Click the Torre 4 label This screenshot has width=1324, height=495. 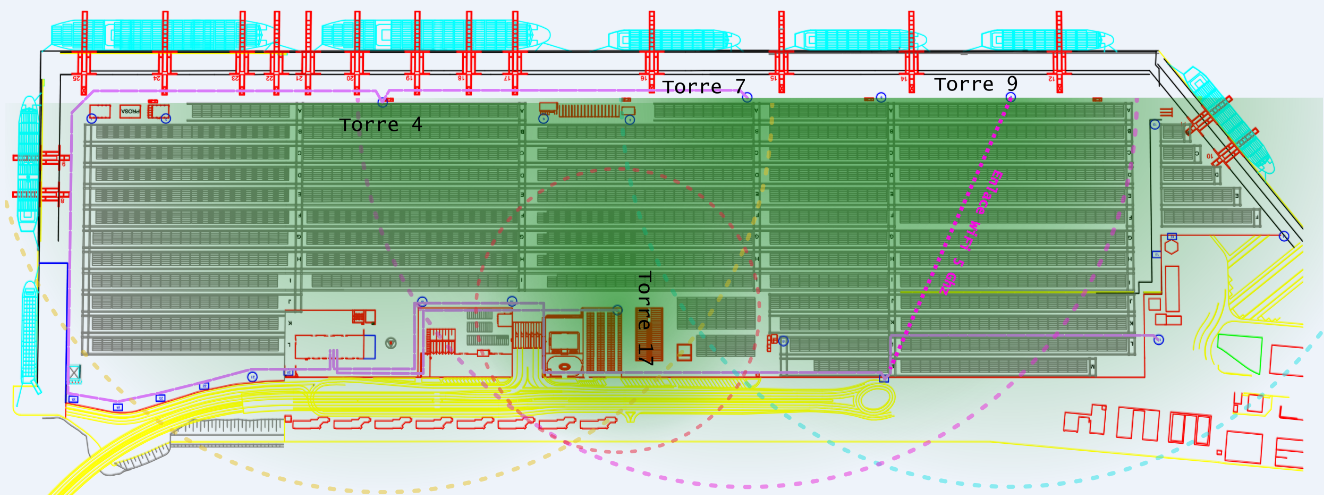[x=380, y=125]
